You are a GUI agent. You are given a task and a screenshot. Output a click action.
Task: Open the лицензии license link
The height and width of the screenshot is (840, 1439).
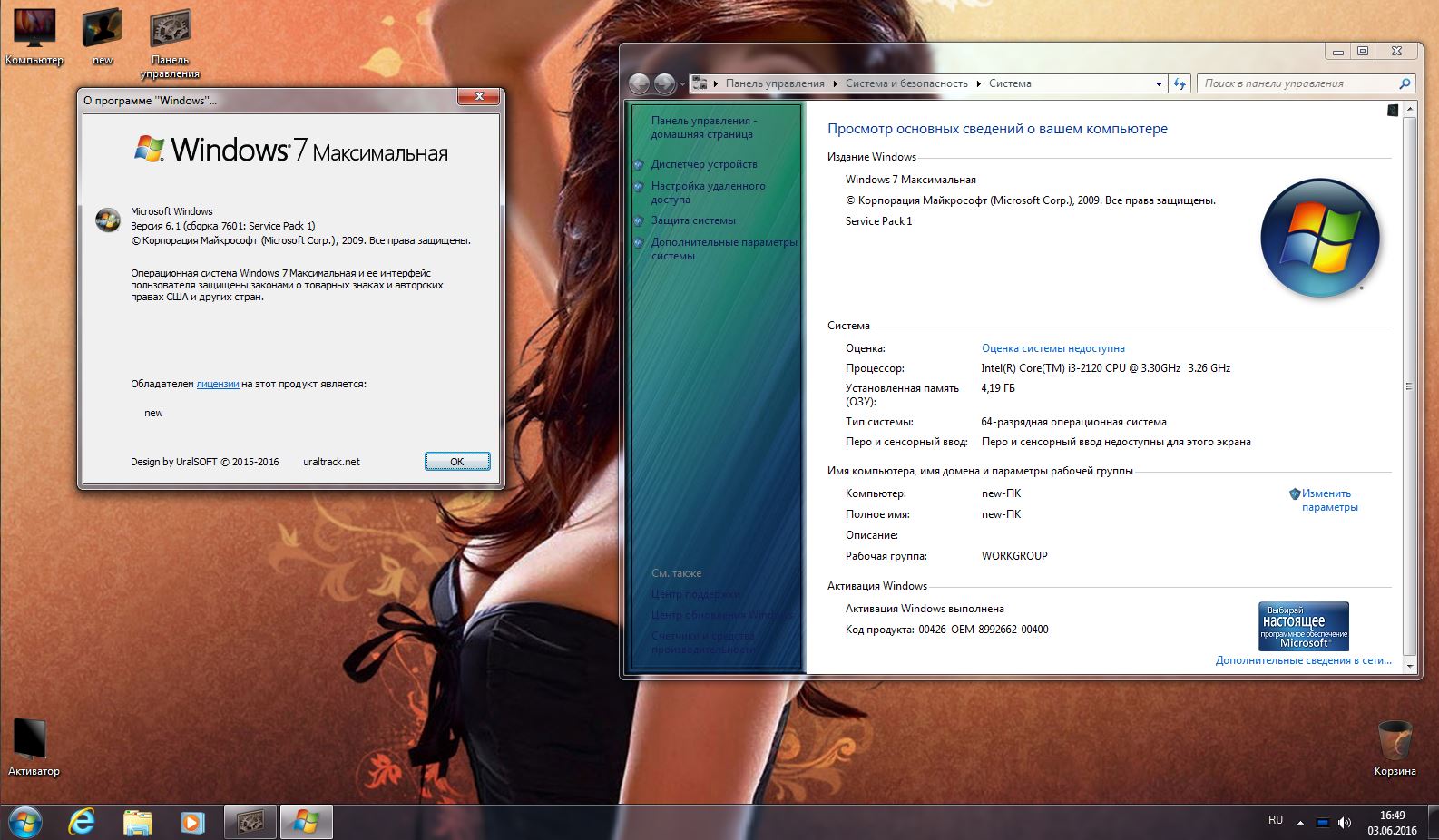(x=218, y=384)
